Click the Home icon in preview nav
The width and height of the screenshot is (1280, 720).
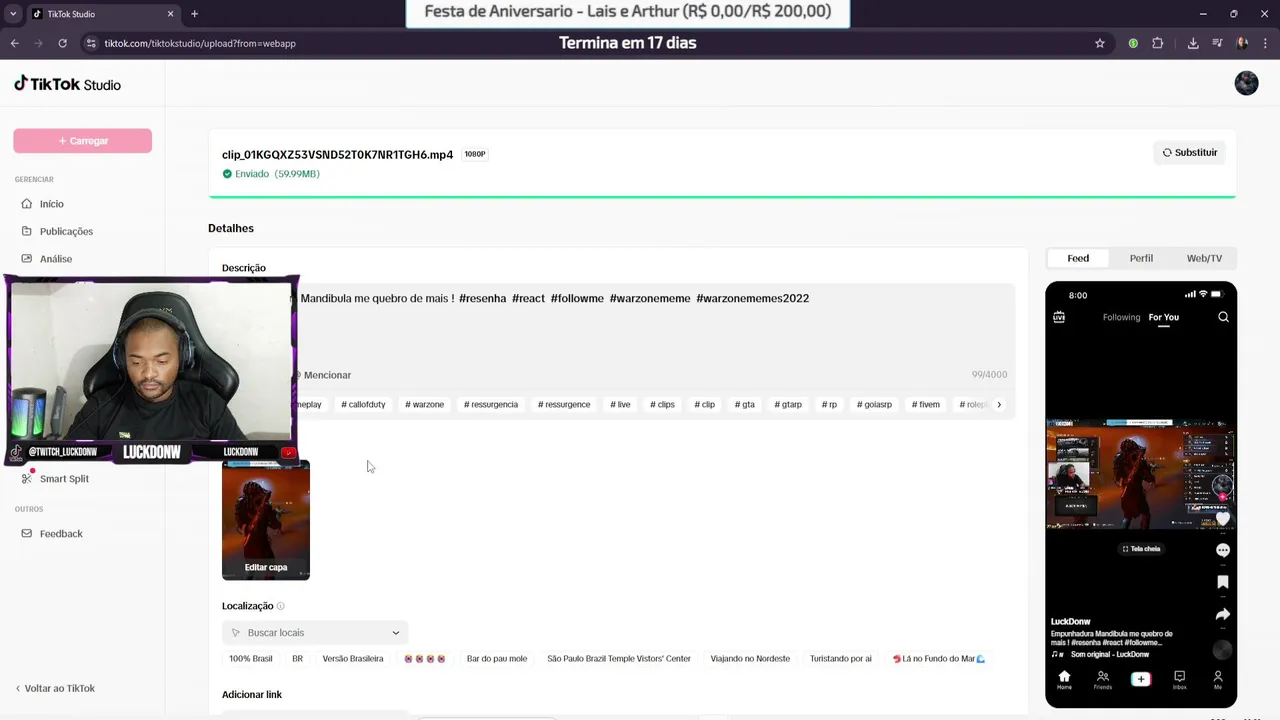coord(1064,680)
